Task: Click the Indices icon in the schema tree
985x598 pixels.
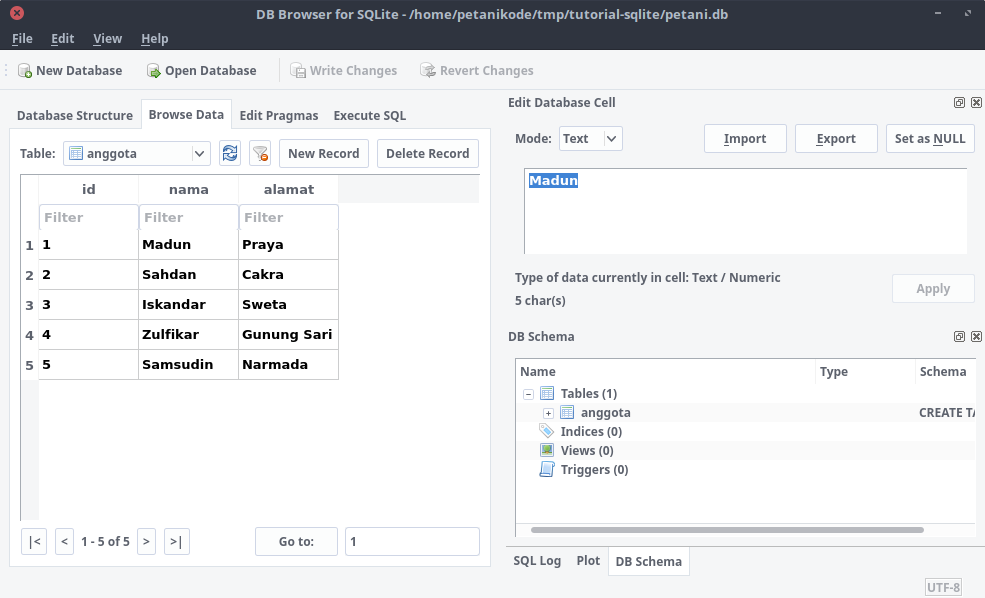Action: pyautogui.click(x=546, y=431)
